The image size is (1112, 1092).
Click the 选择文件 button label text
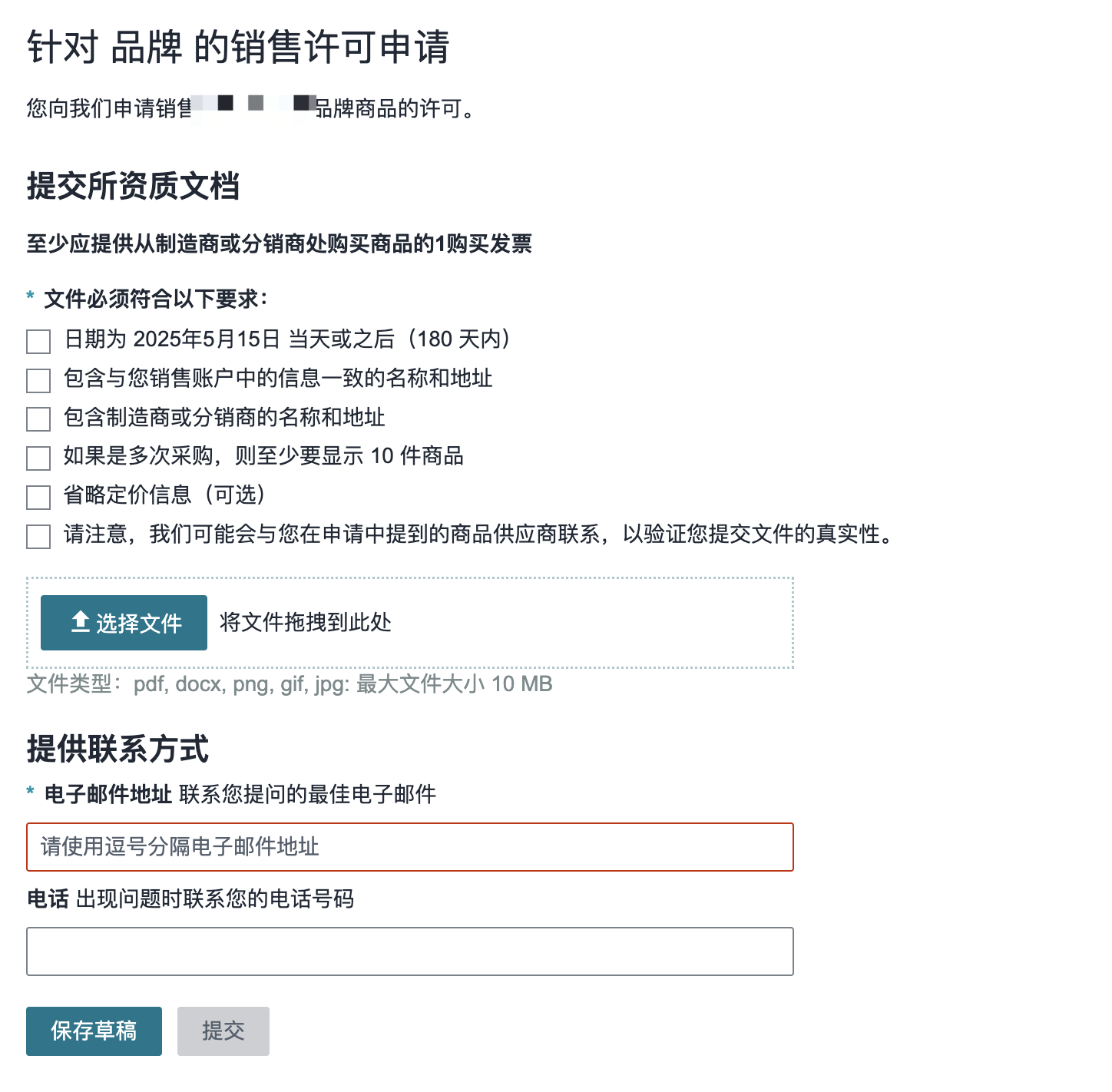point(139,624)
